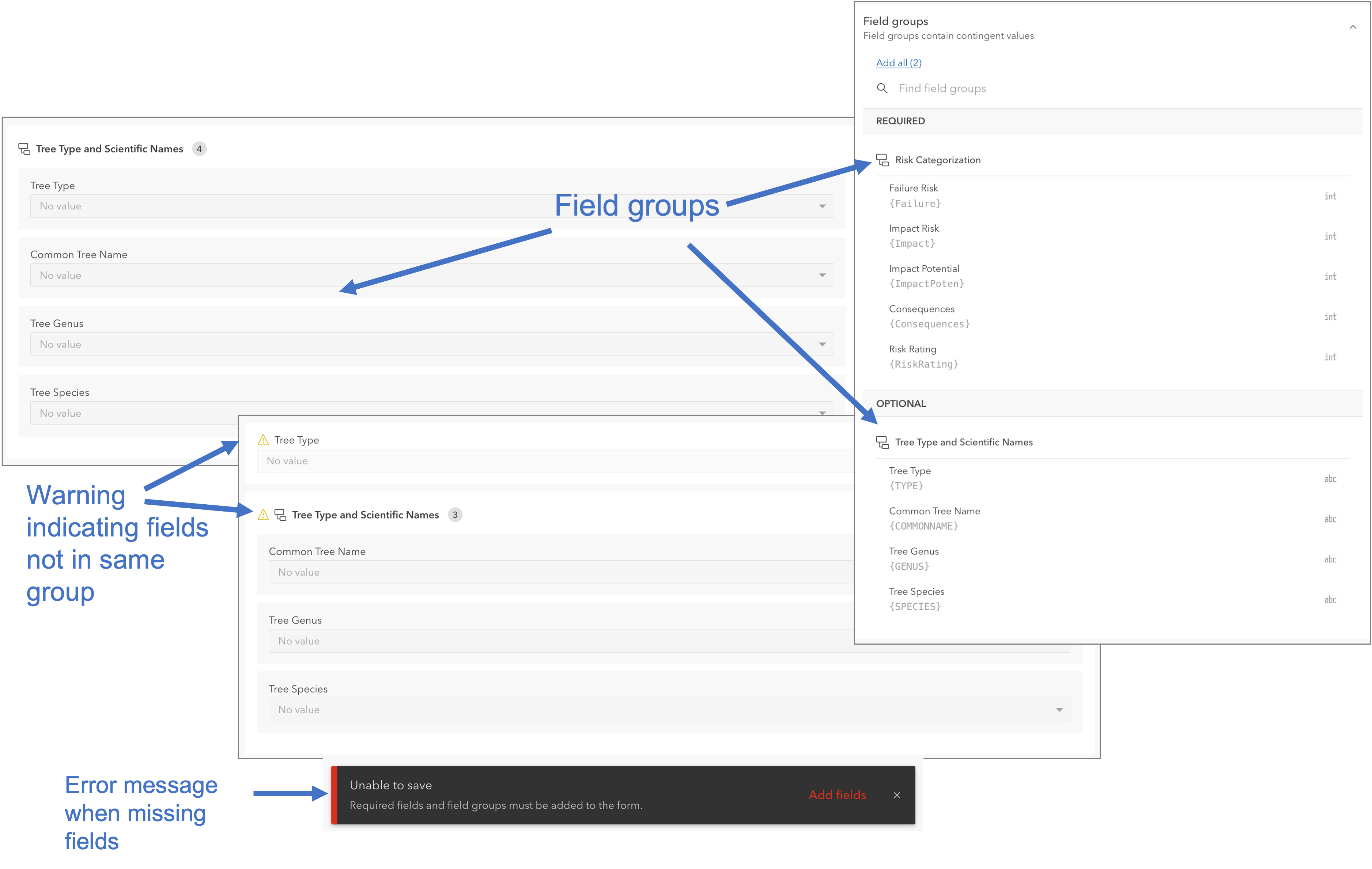Dismiss the Unable to save error message
This screenshot has height=869, width=1372.
click(x=897, y=795)
